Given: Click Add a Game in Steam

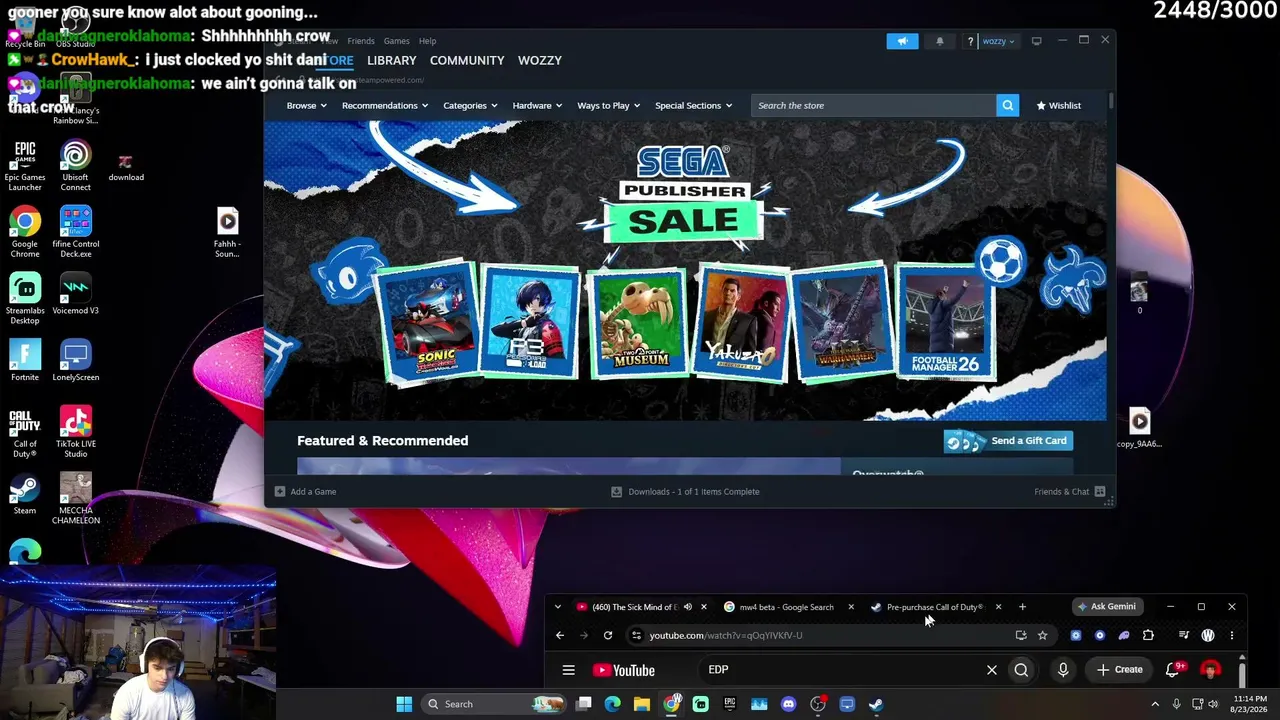Looking at the screenshot, I should coord(306,492).
